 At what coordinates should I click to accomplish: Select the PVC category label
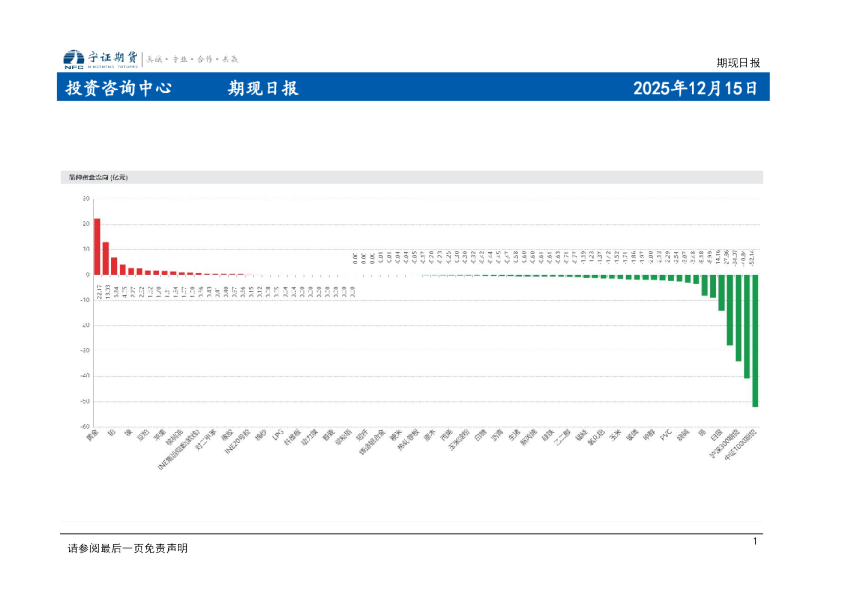click(664, 436)
